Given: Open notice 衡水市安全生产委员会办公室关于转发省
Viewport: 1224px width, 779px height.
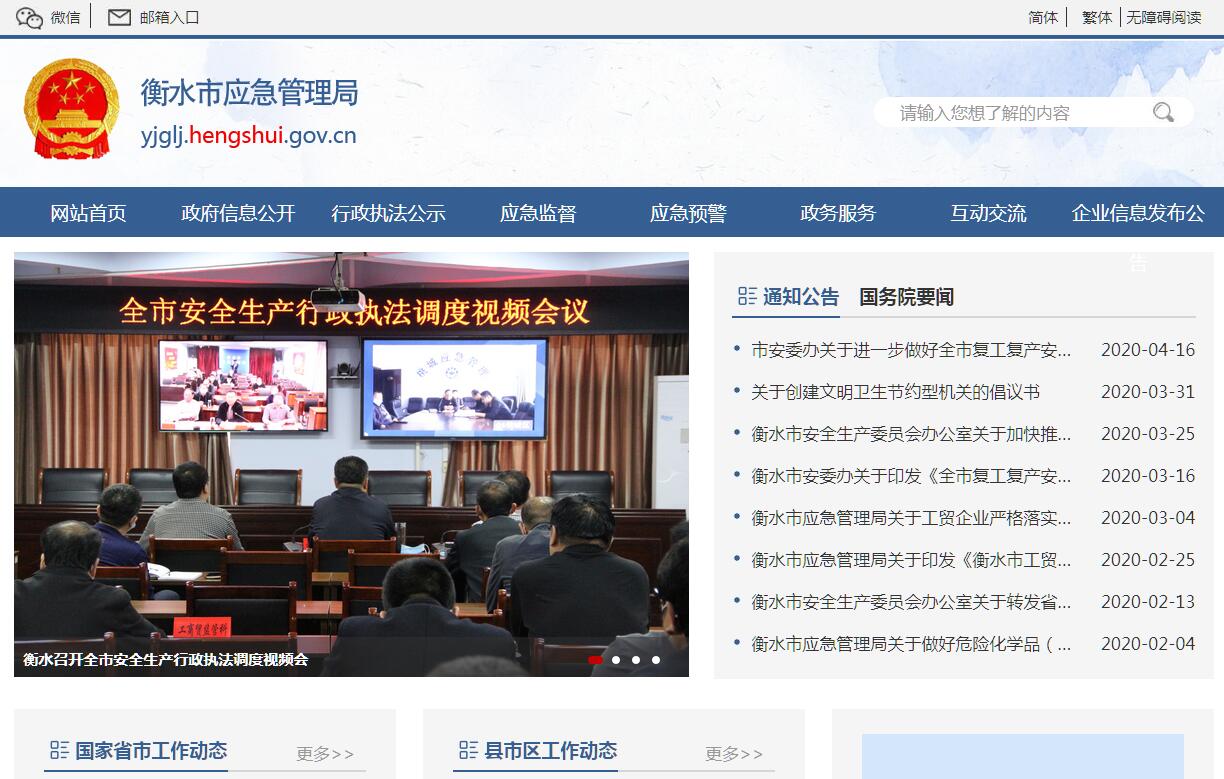Looking at the screenshot, I should point(911,602).
